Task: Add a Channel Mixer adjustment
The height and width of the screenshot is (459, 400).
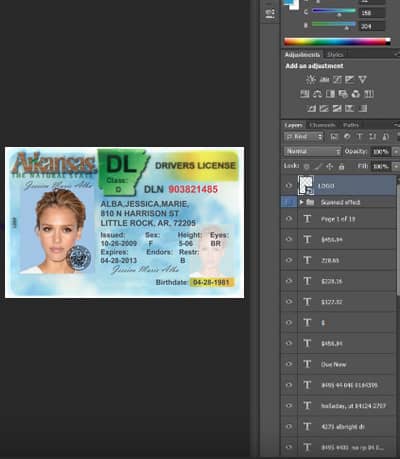Action: pyautogui.click(x=356, y=94)
